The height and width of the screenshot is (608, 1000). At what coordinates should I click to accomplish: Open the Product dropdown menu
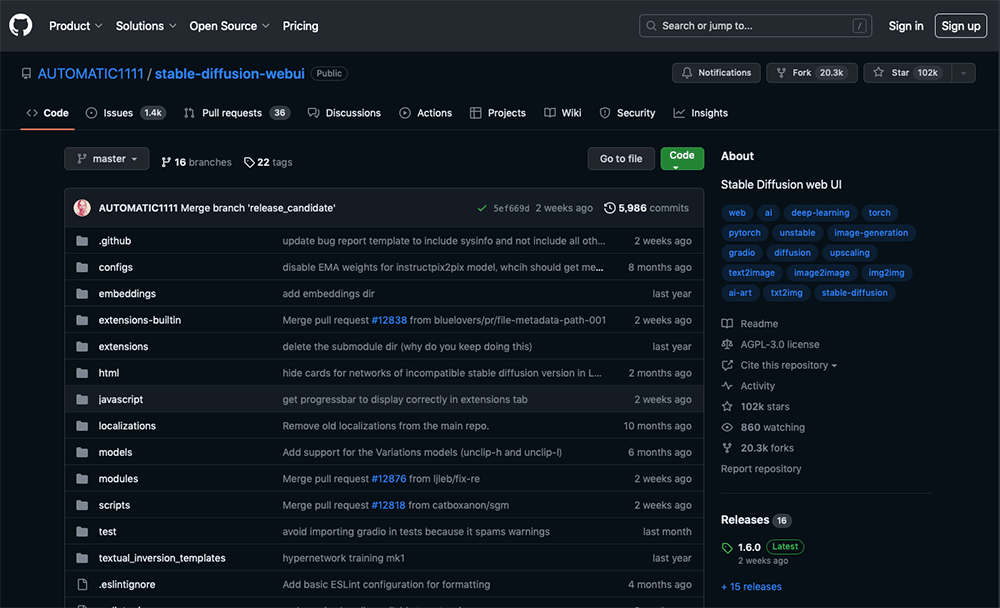pyautogui.click(x=75, y=26)
